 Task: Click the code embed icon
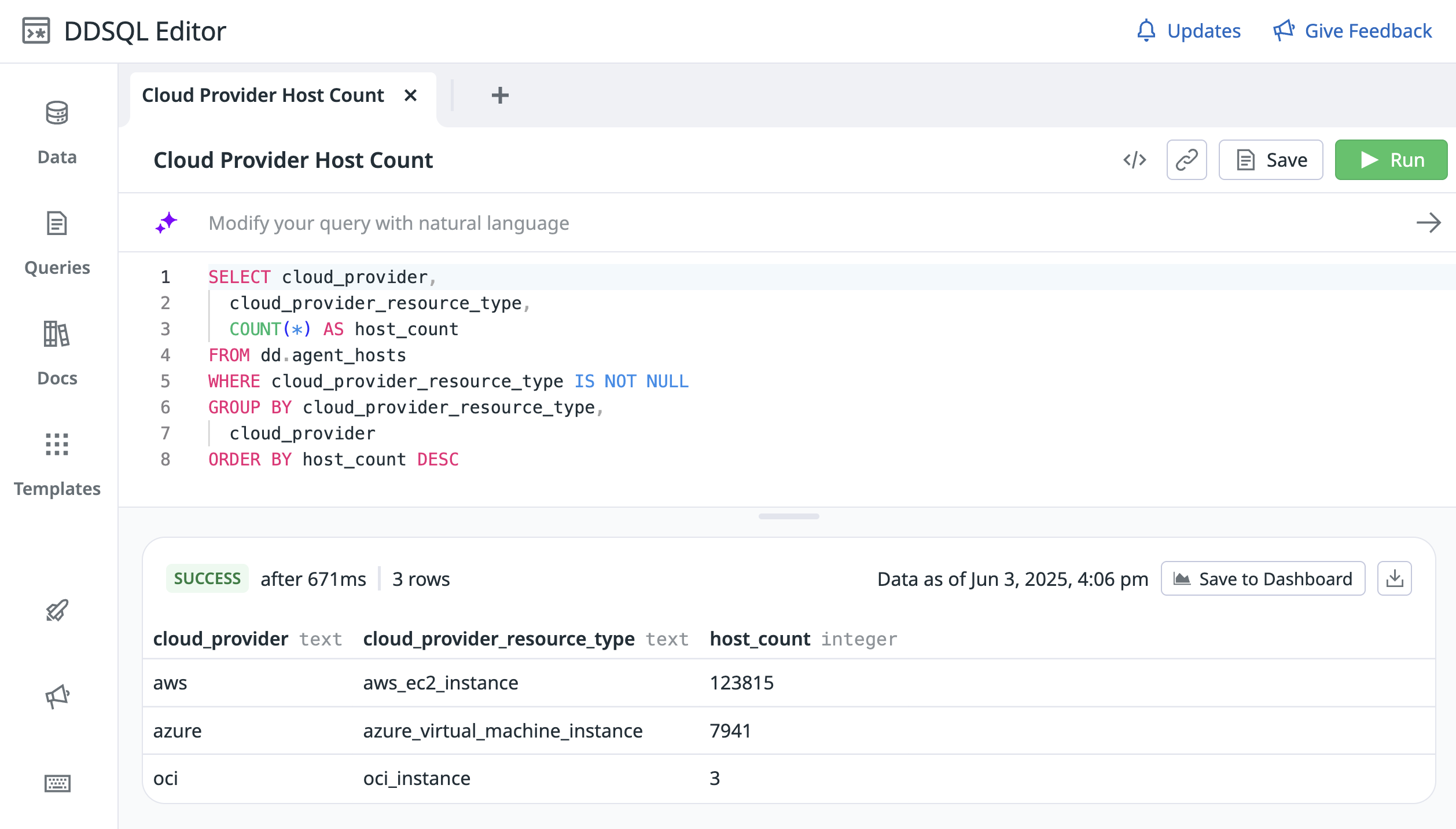tap(1135, 160)
